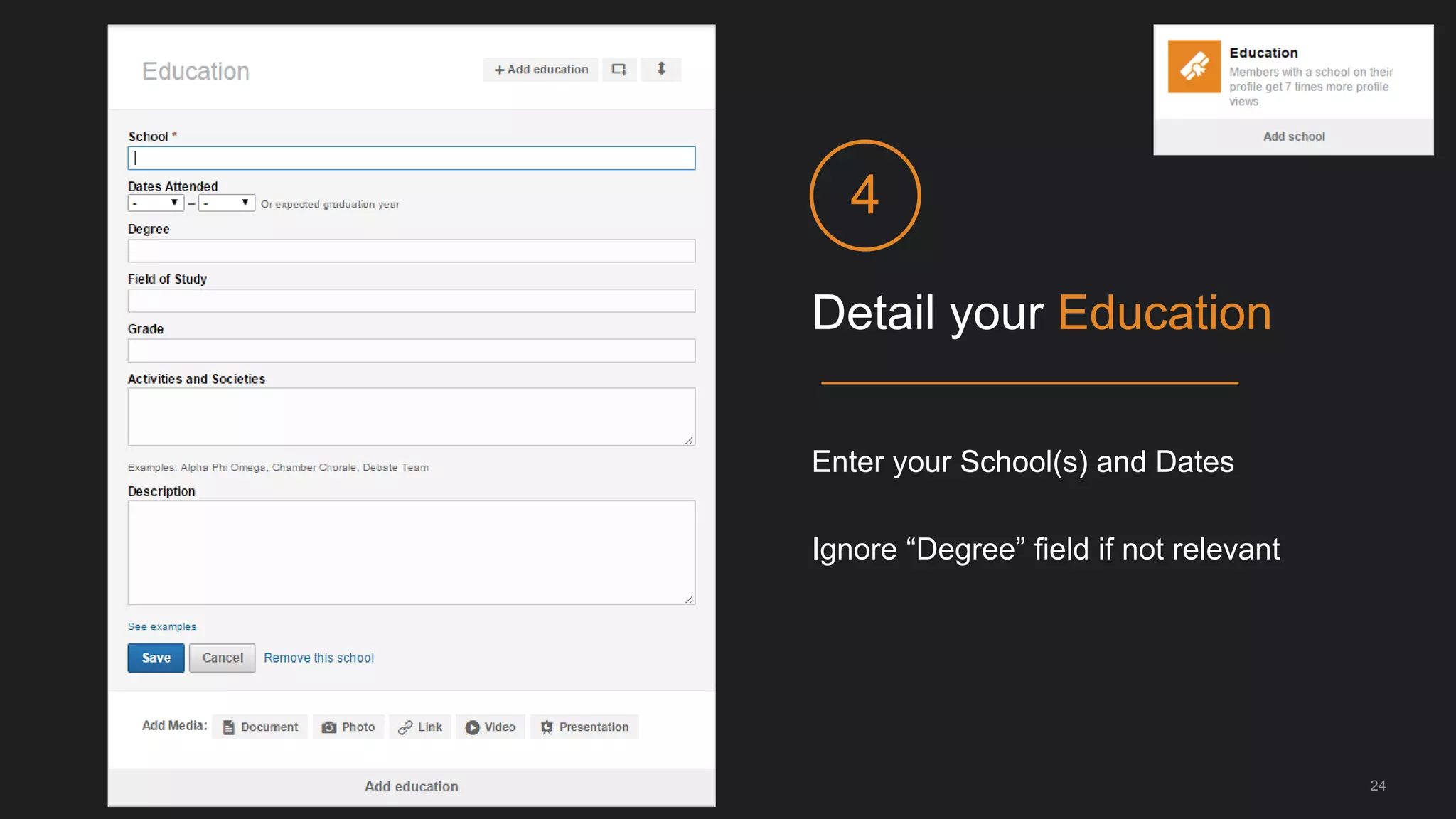Click into the Grade field
The width and height of the screenshot is (1456, 819).
412,350
